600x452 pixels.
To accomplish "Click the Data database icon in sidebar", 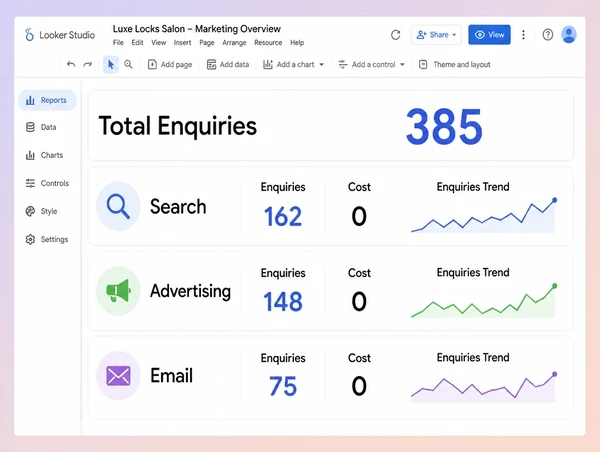I will tap(30, 127).
